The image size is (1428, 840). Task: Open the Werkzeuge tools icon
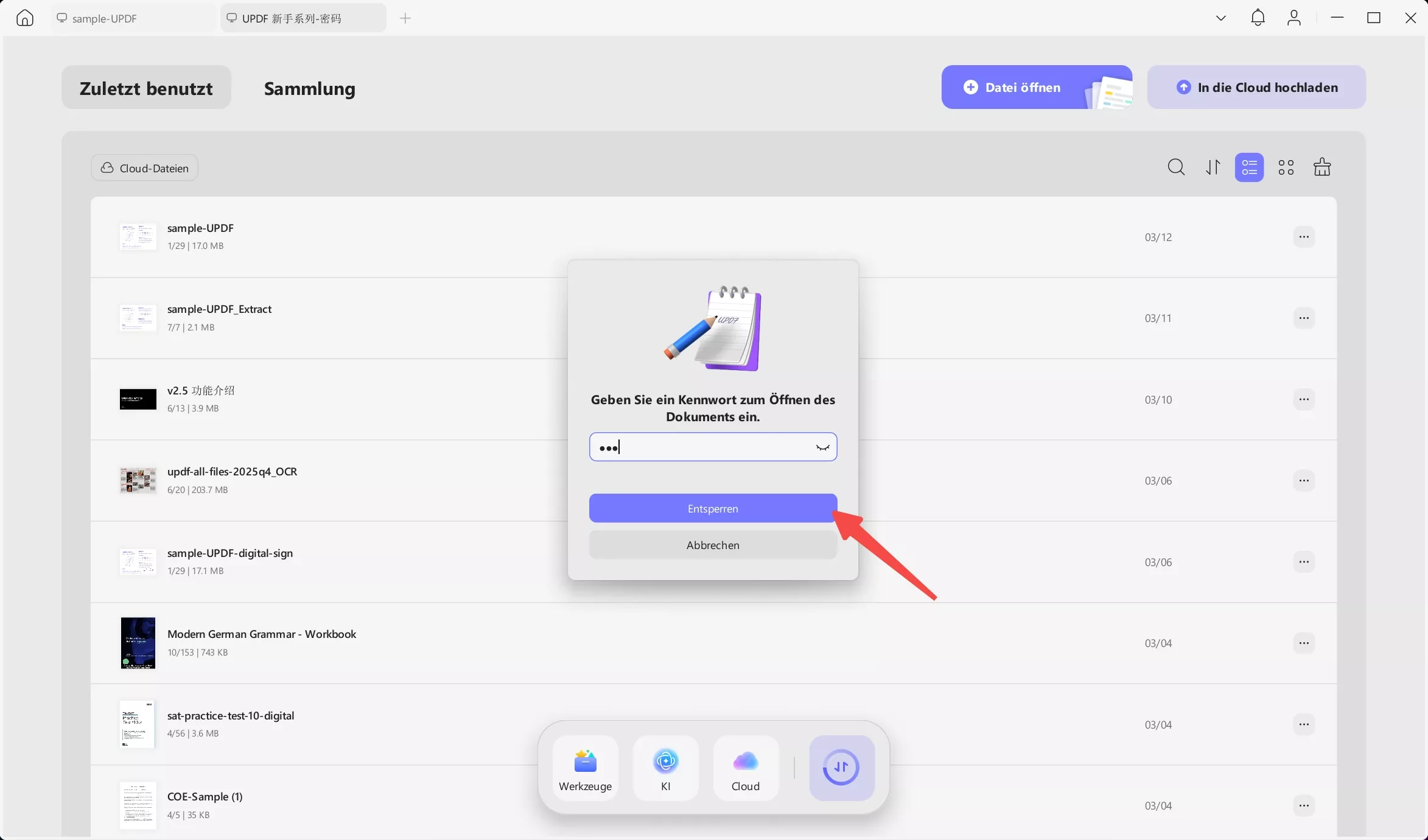point(585,769)
